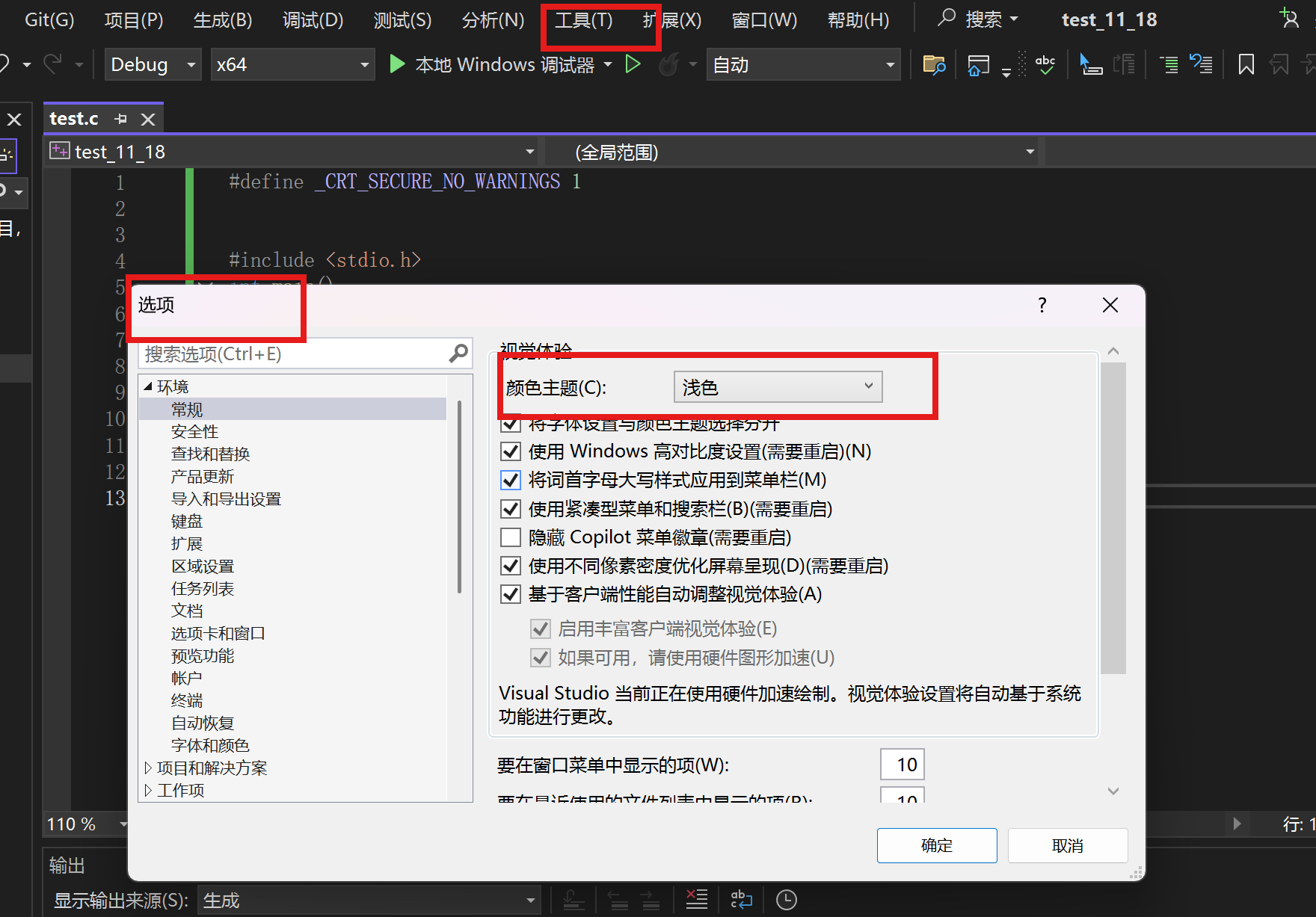Select 键盘 in the options tree
This screenshot has width=1316, height=917.
[187, 521]
